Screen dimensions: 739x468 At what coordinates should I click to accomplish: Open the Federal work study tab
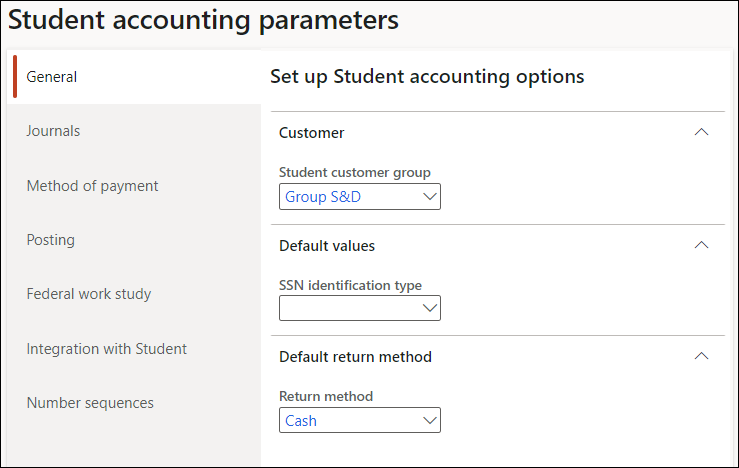[89, 294]
